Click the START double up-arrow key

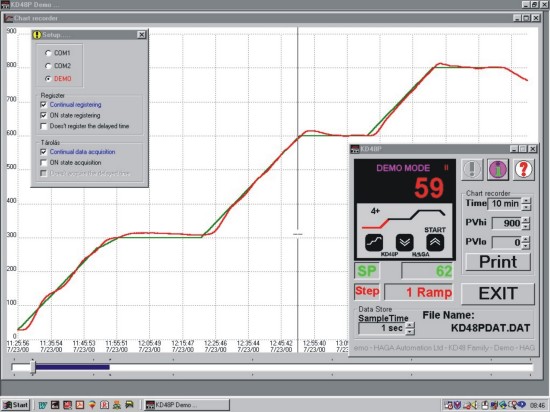pos(435,242)
